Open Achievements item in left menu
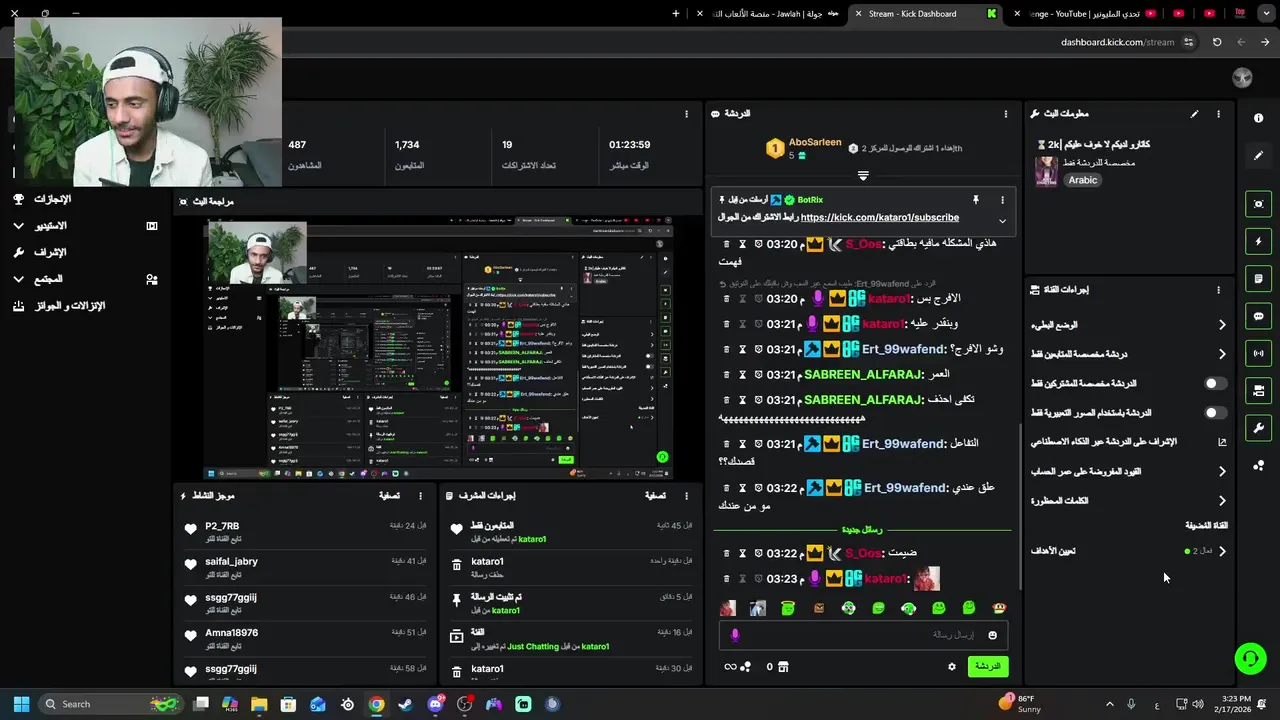 pos(53,199)
